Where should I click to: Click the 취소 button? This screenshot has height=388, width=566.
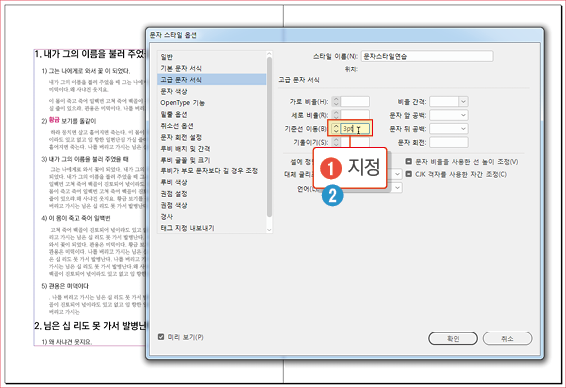(507, 339)
